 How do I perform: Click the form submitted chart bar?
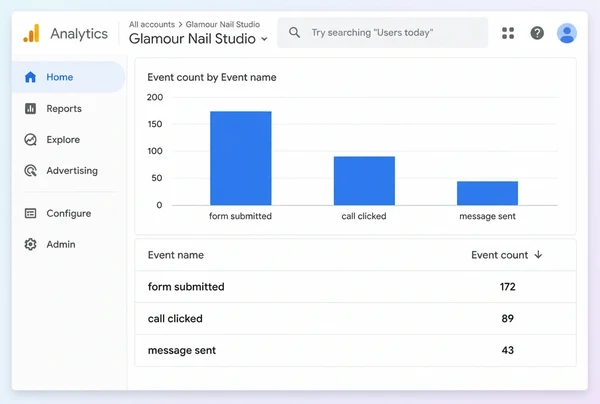241,158
